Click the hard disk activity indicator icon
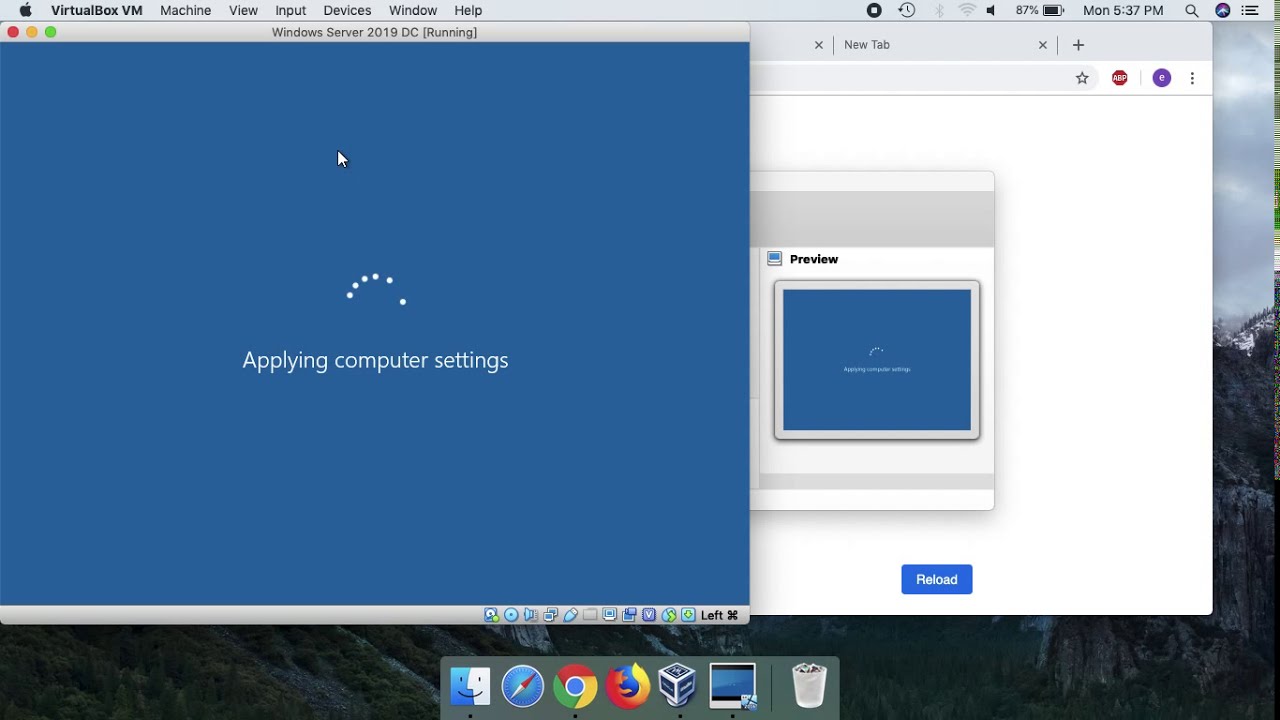This screenshot has height=720, width=1280. coord(491,615)
